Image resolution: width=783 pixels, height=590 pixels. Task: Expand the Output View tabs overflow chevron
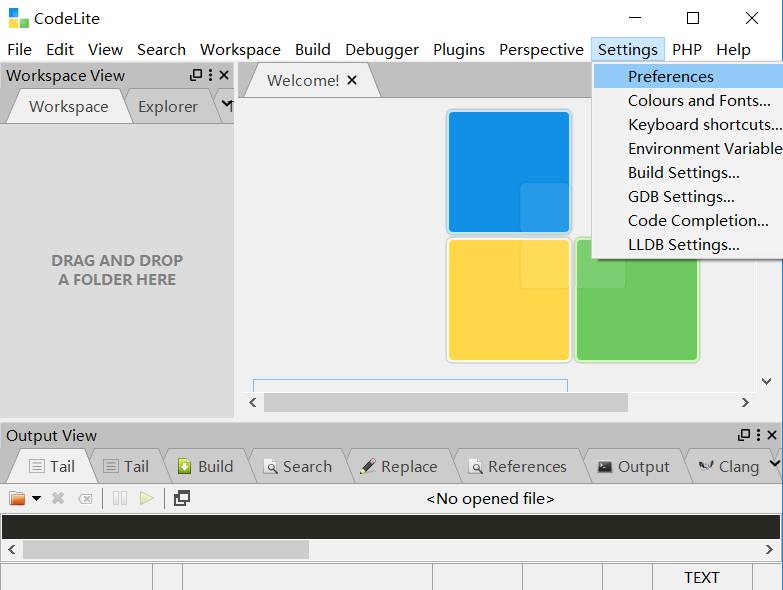point(774,464)
